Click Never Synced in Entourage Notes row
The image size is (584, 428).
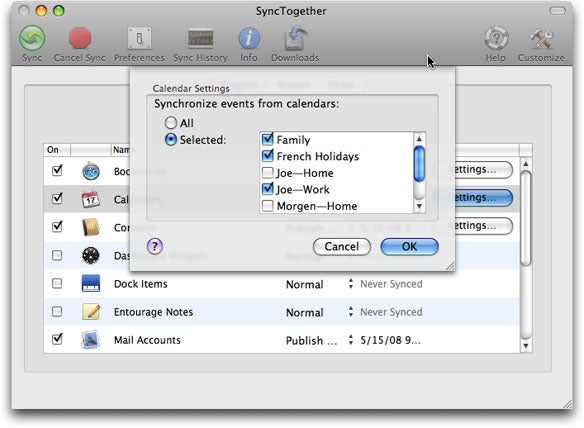391,312
